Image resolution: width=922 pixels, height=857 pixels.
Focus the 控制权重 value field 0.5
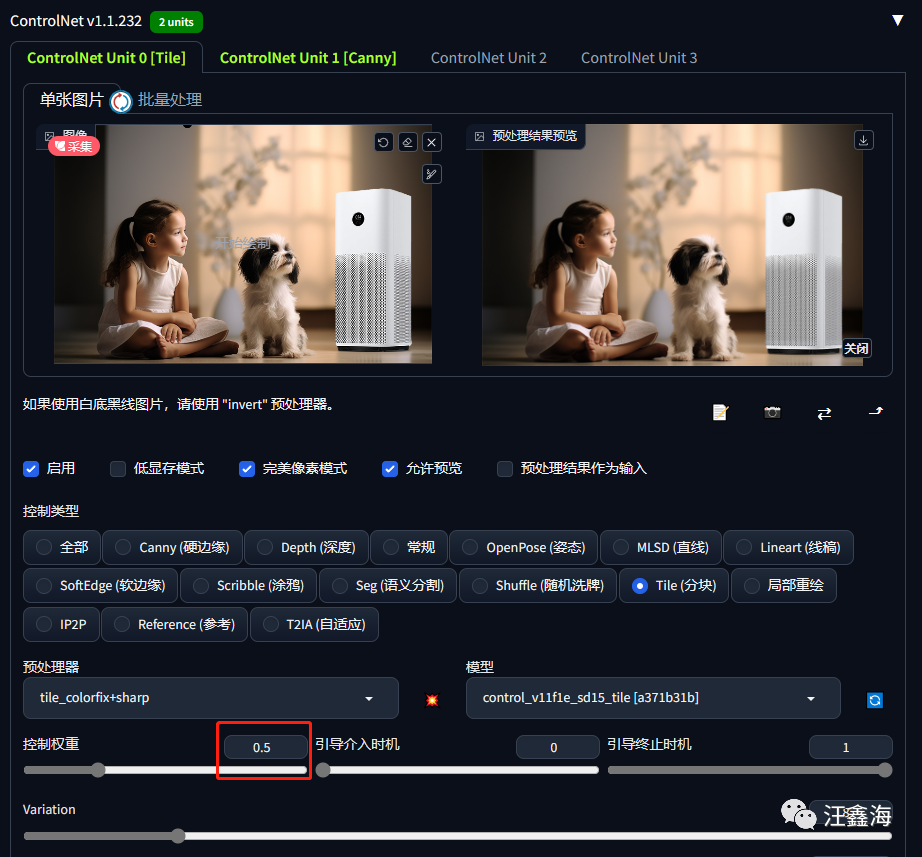tap(266, 747)
